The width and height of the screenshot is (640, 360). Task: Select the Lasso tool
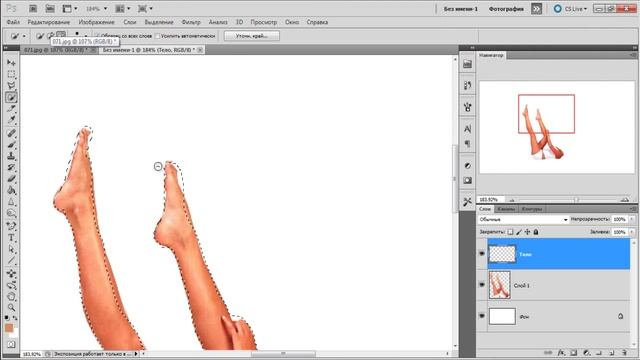pyautogui.click(x=11, y=86)
